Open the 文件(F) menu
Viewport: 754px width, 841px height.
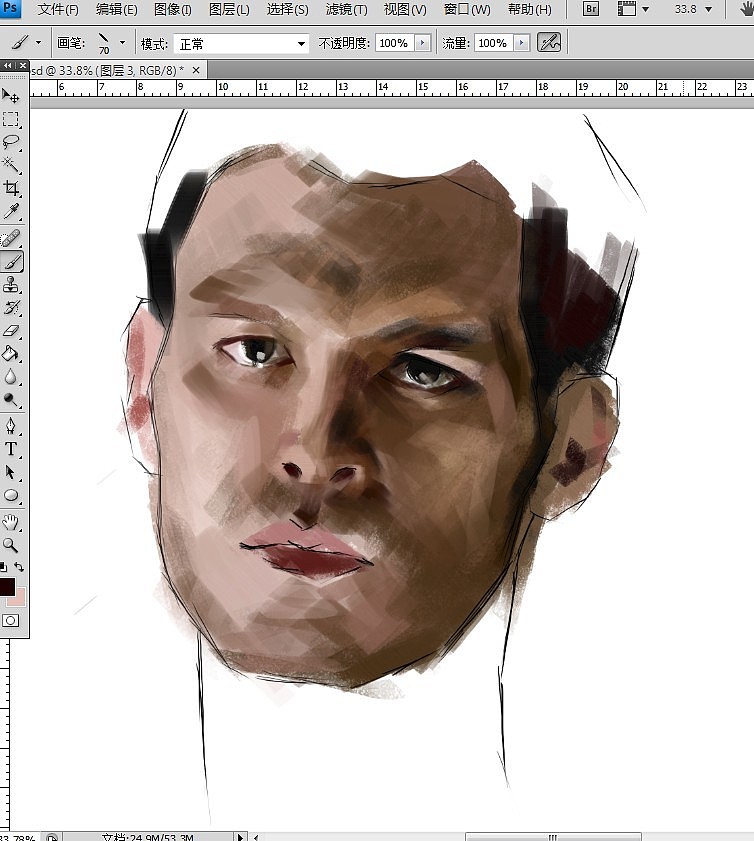pos(58,10)
